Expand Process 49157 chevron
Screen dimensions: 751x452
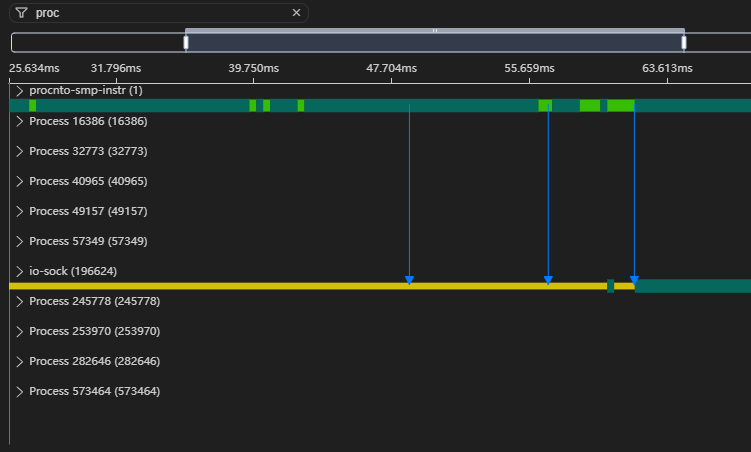pyautogui.click(x=20, y=211)
